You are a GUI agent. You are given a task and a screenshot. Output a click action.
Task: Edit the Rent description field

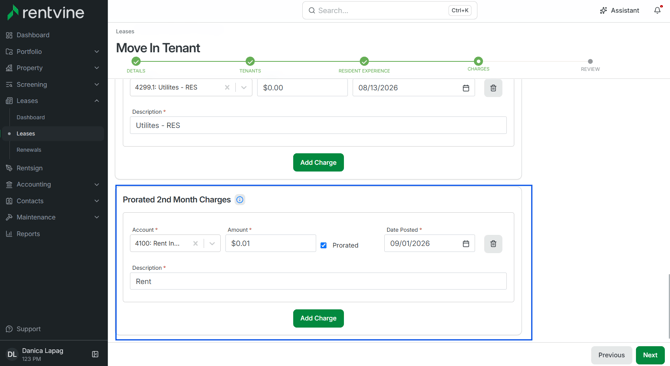coord(318,281)
